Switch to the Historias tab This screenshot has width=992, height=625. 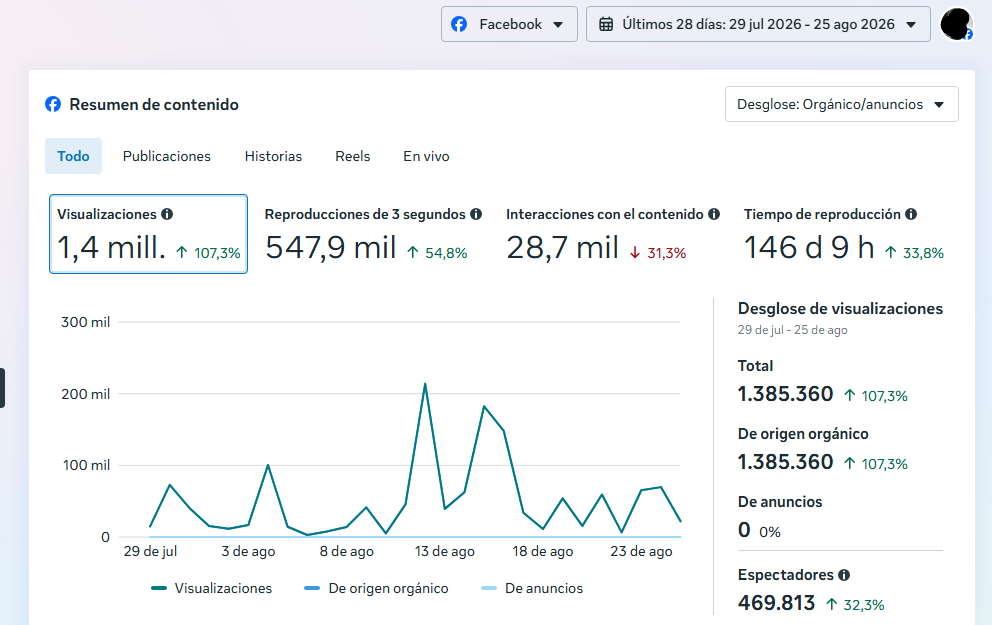click(x=273, y=156)
